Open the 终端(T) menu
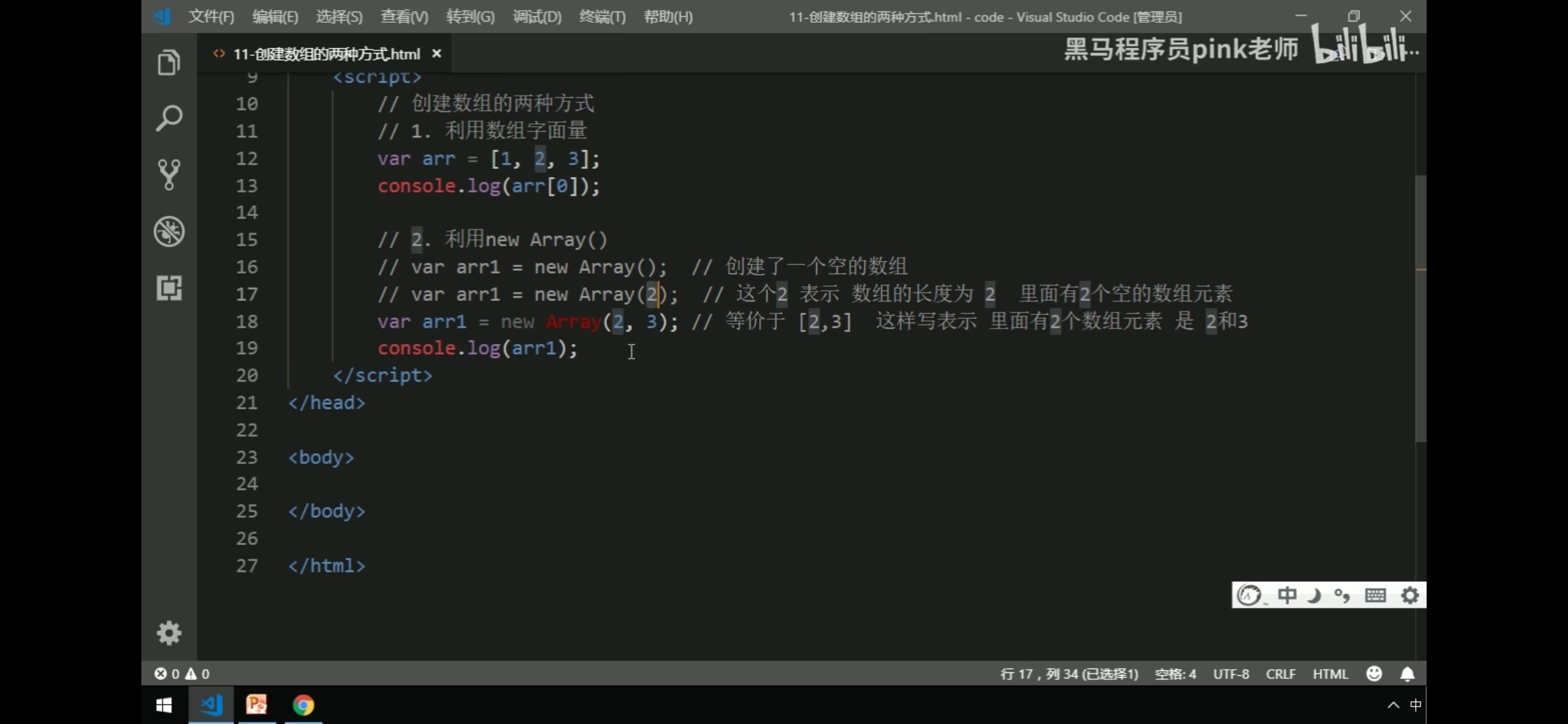The height and width of the screenshot is (724, 1568). [602, 17]
